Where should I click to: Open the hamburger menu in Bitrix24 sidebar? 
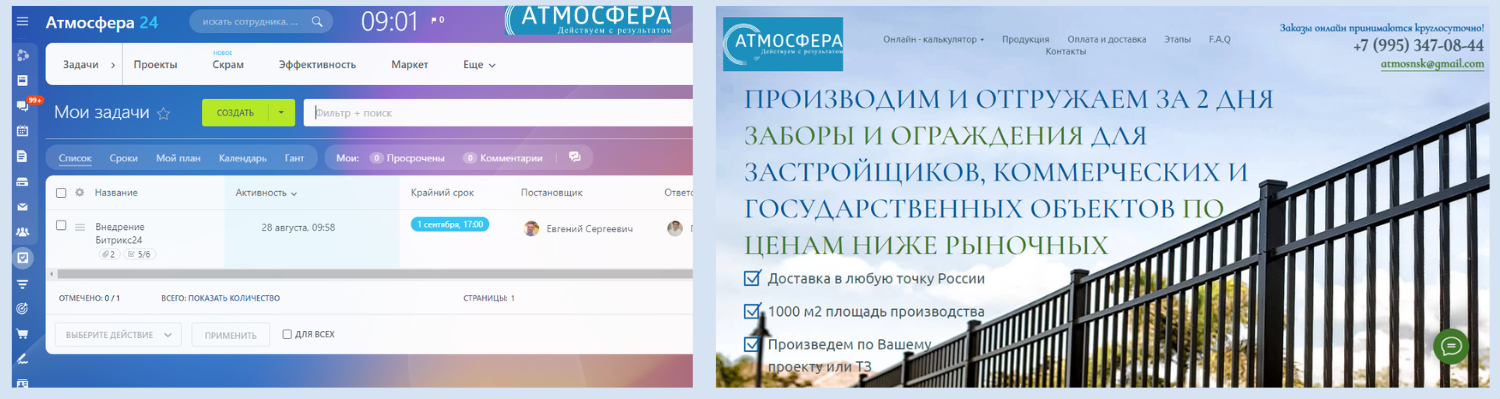click(22, 20)
